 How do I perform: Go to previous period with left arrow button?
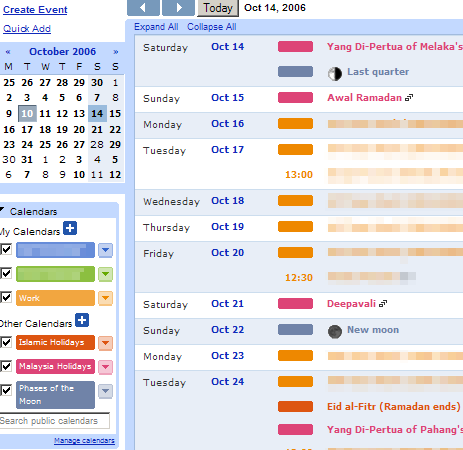[143, 8]
